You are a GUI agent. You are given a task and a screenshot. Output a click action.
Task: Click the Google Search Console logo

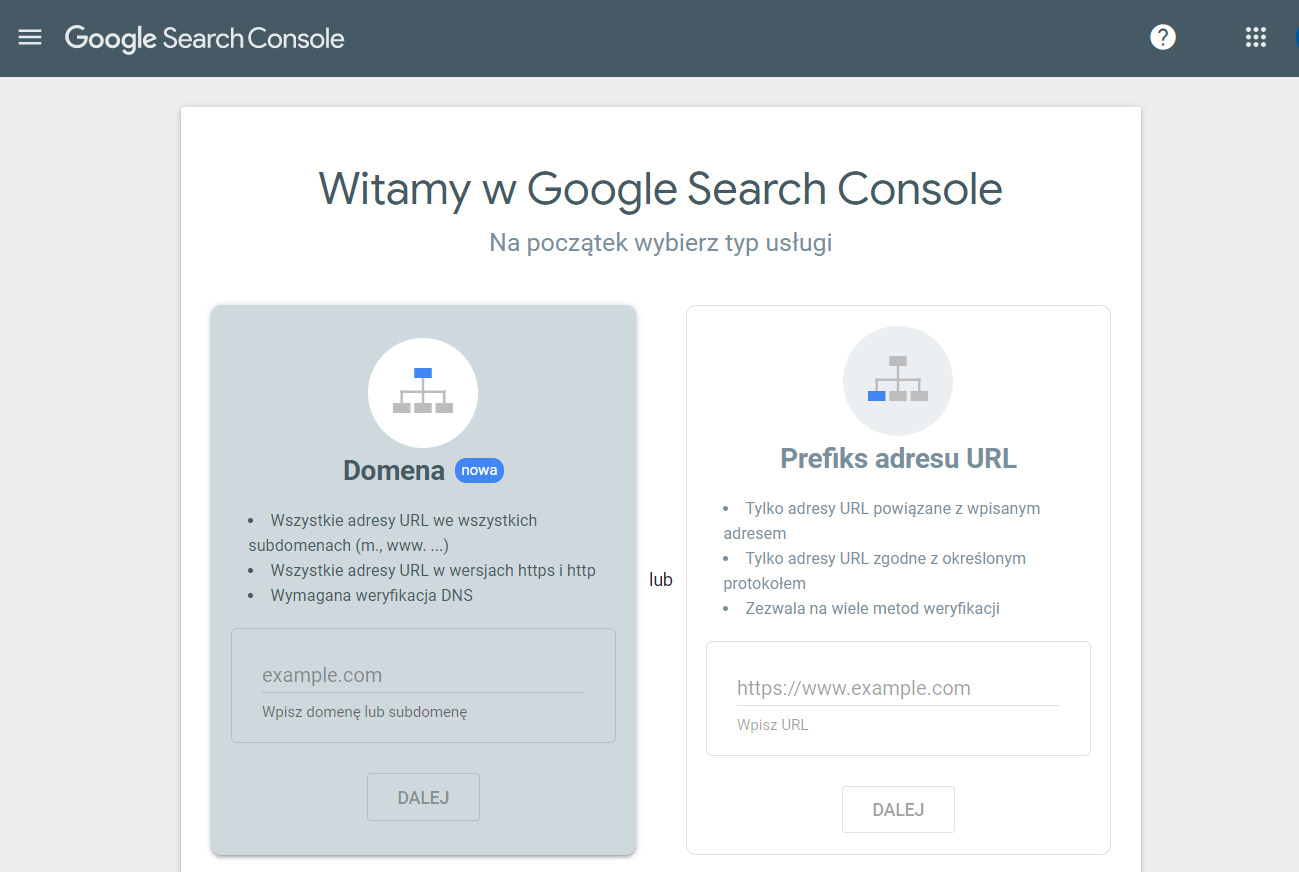pos(204,38)
